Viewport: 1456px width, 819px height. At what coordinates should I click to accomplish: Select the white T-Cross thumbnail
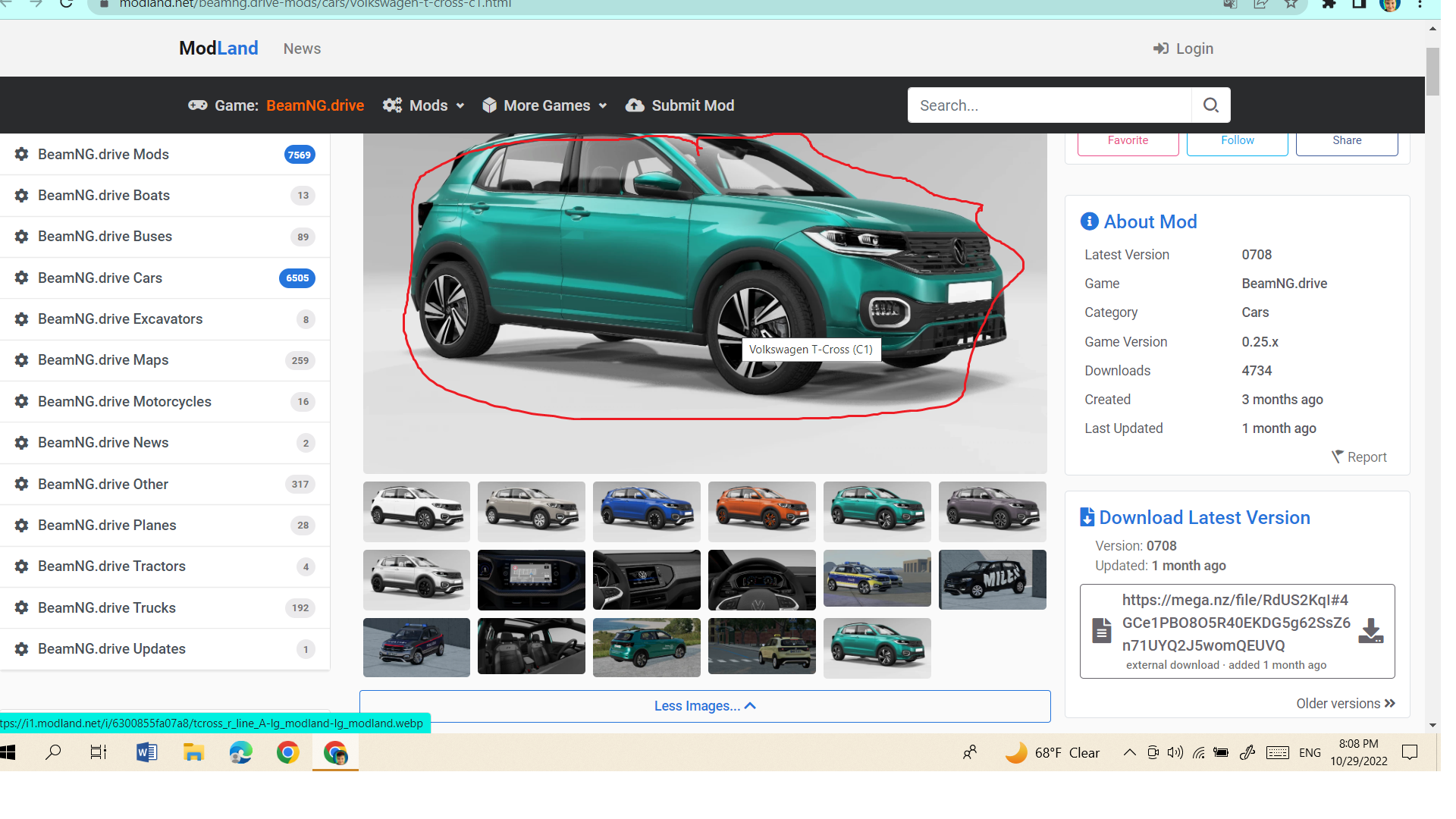click(x=416, y=511)
